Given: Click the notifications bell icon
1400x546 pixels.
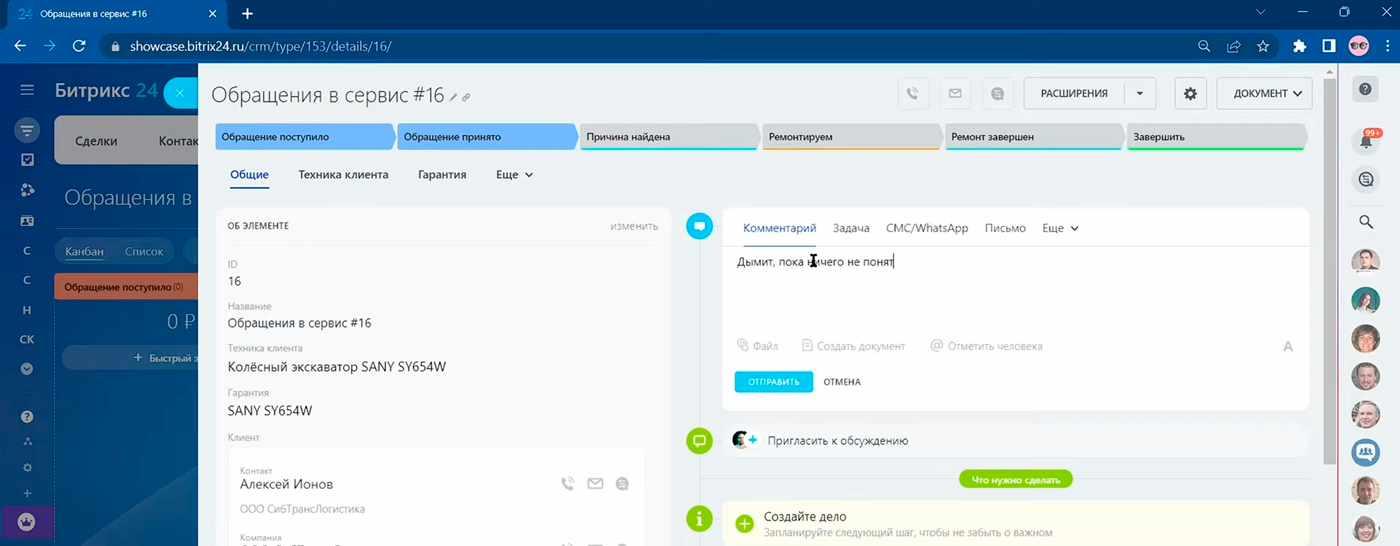Looking at the screenshot, I should [1366, 141].
